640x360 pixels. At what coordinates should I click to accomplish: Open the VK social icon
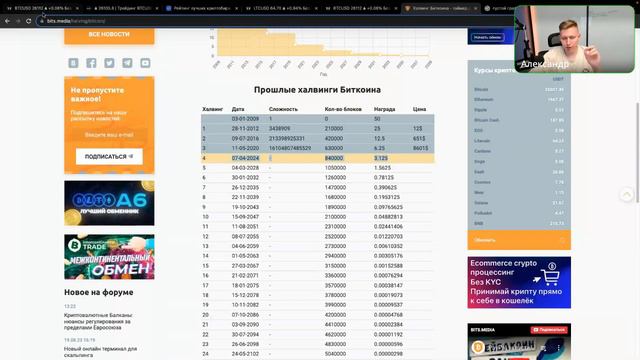pyautogui.click(x=73, y=63)
